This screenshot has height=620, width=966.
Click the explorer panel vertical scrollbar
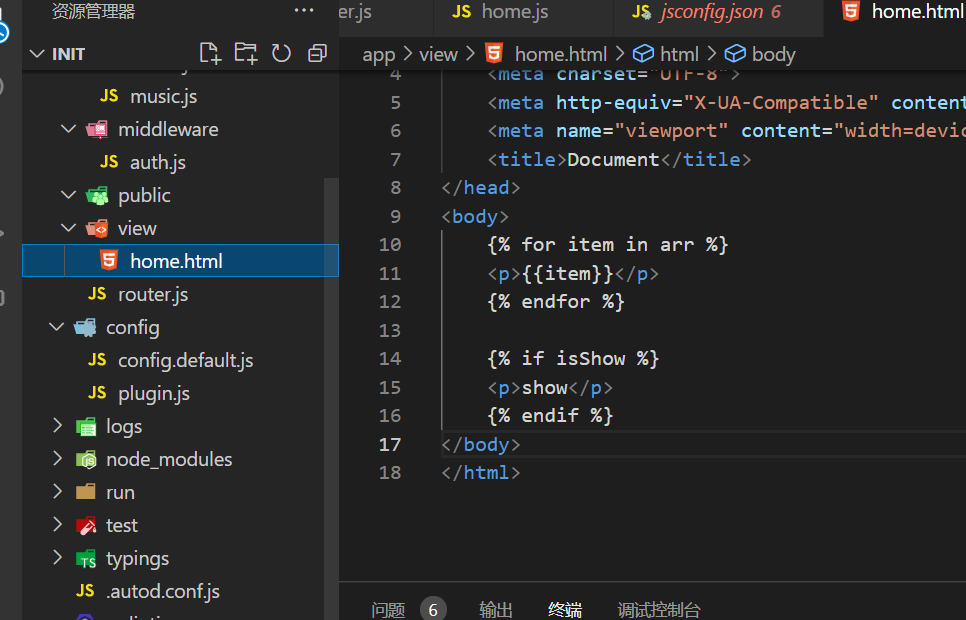click(x=331, y=399)
